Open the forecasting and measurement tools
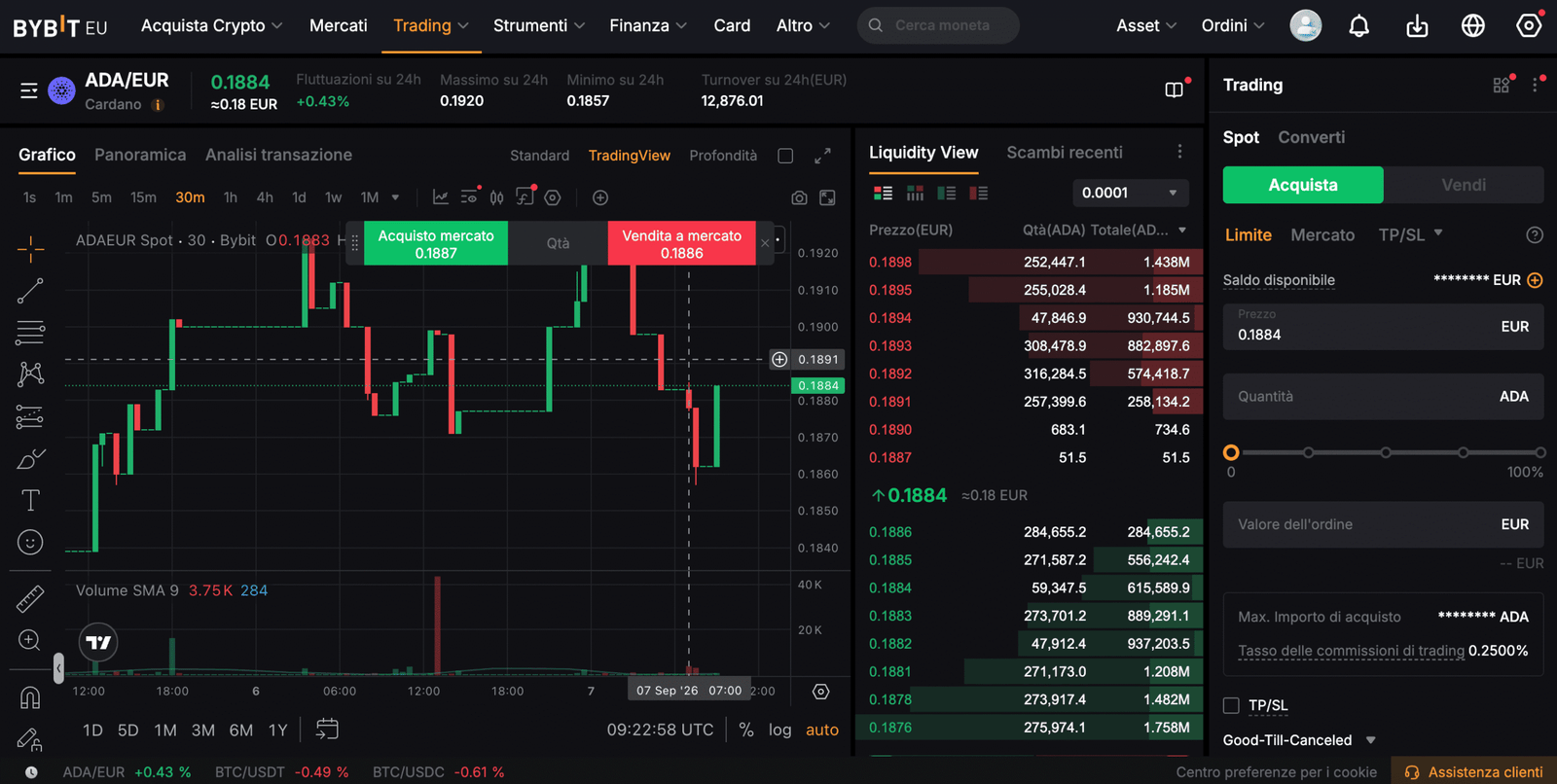This screenshot has width=1557, height=784. [x=30, y=416]
